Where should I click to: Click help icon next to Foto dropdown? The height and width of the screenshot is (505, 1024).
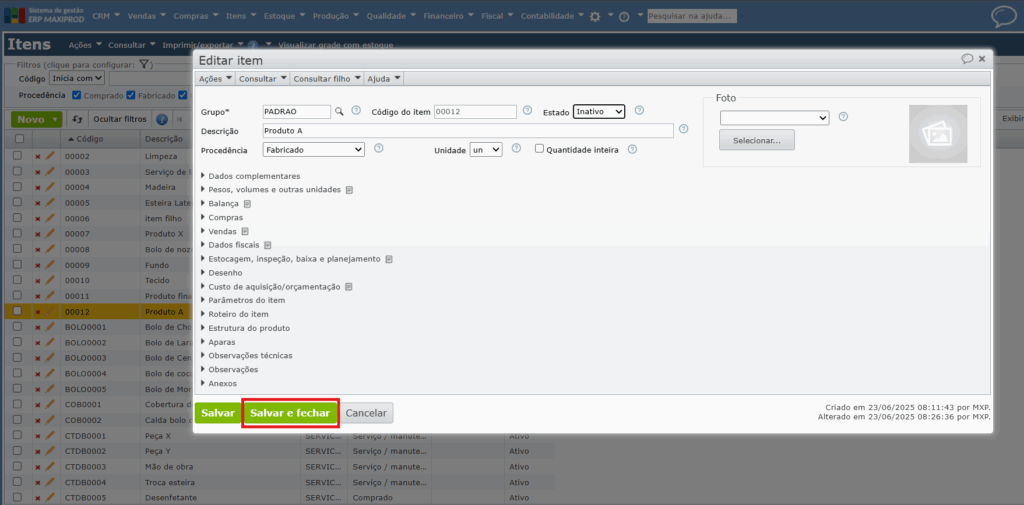pos(843,117)
